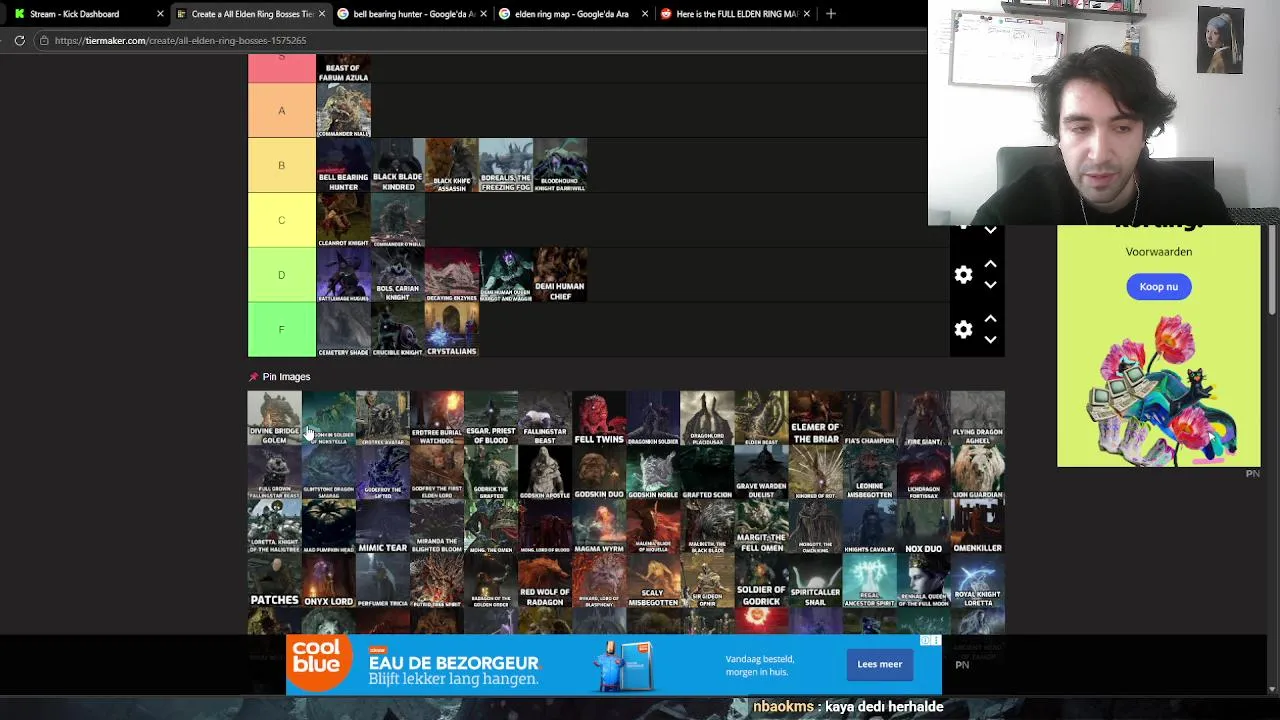Pick Divine Bridge Golem from image pool

click(274, 418)
